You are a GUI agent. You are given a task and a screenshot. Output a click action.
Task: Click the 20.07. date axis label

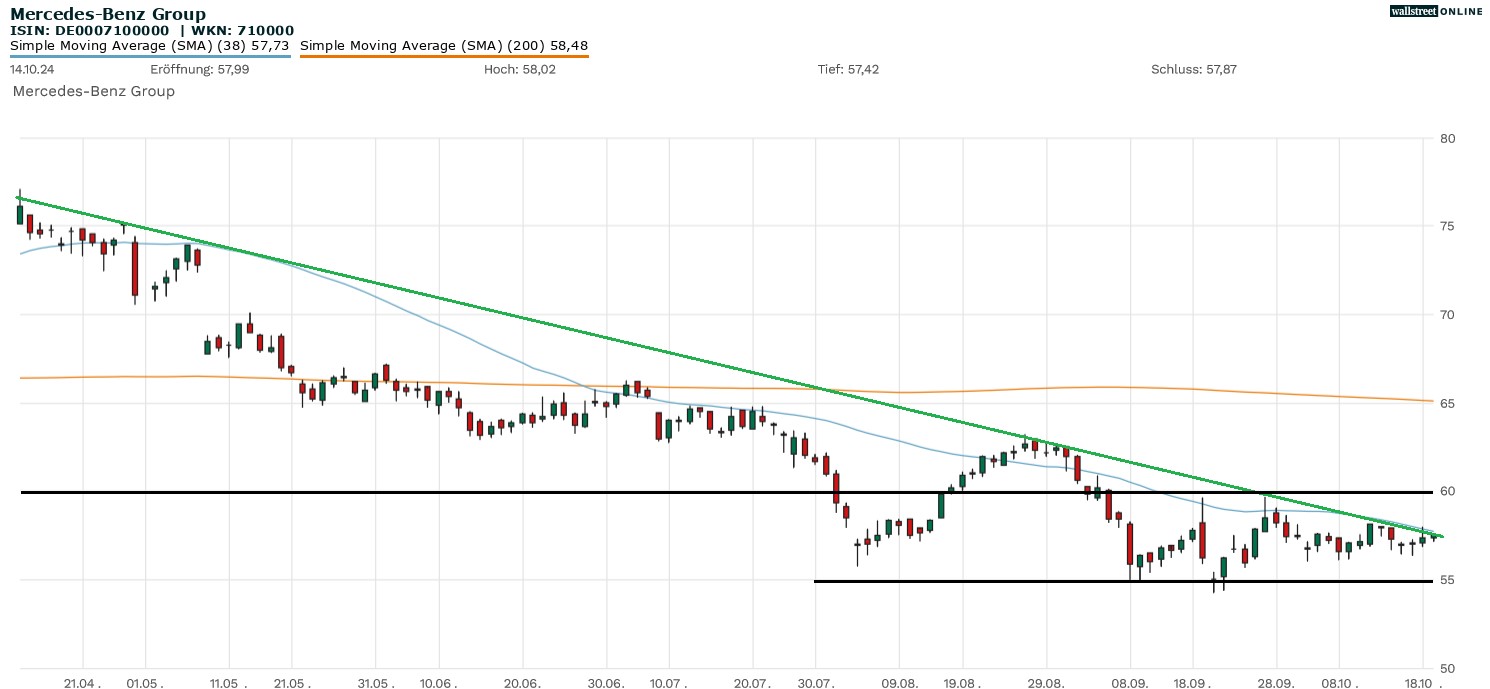(x=752, y=685)
